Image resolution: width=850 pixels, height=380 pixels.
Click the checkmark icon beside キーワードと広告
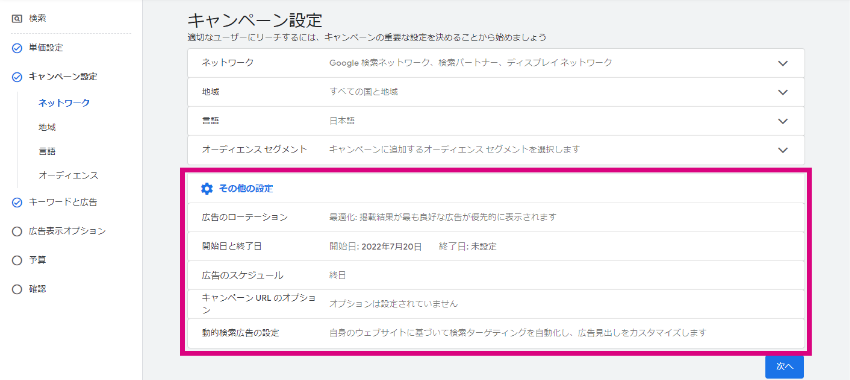click(x=17, y=203)
